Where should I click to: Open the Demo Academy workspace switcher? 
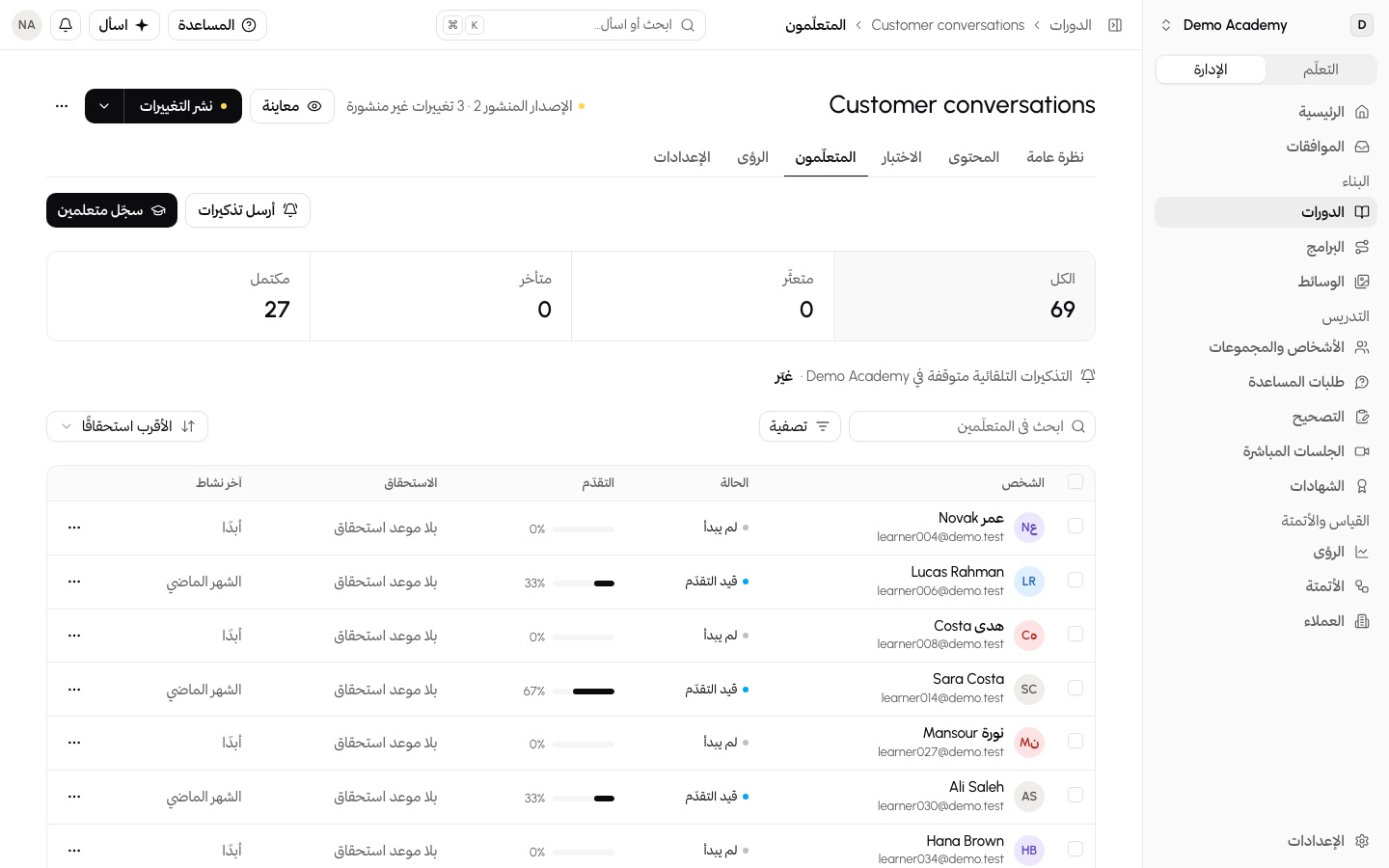pos(1266,25)
